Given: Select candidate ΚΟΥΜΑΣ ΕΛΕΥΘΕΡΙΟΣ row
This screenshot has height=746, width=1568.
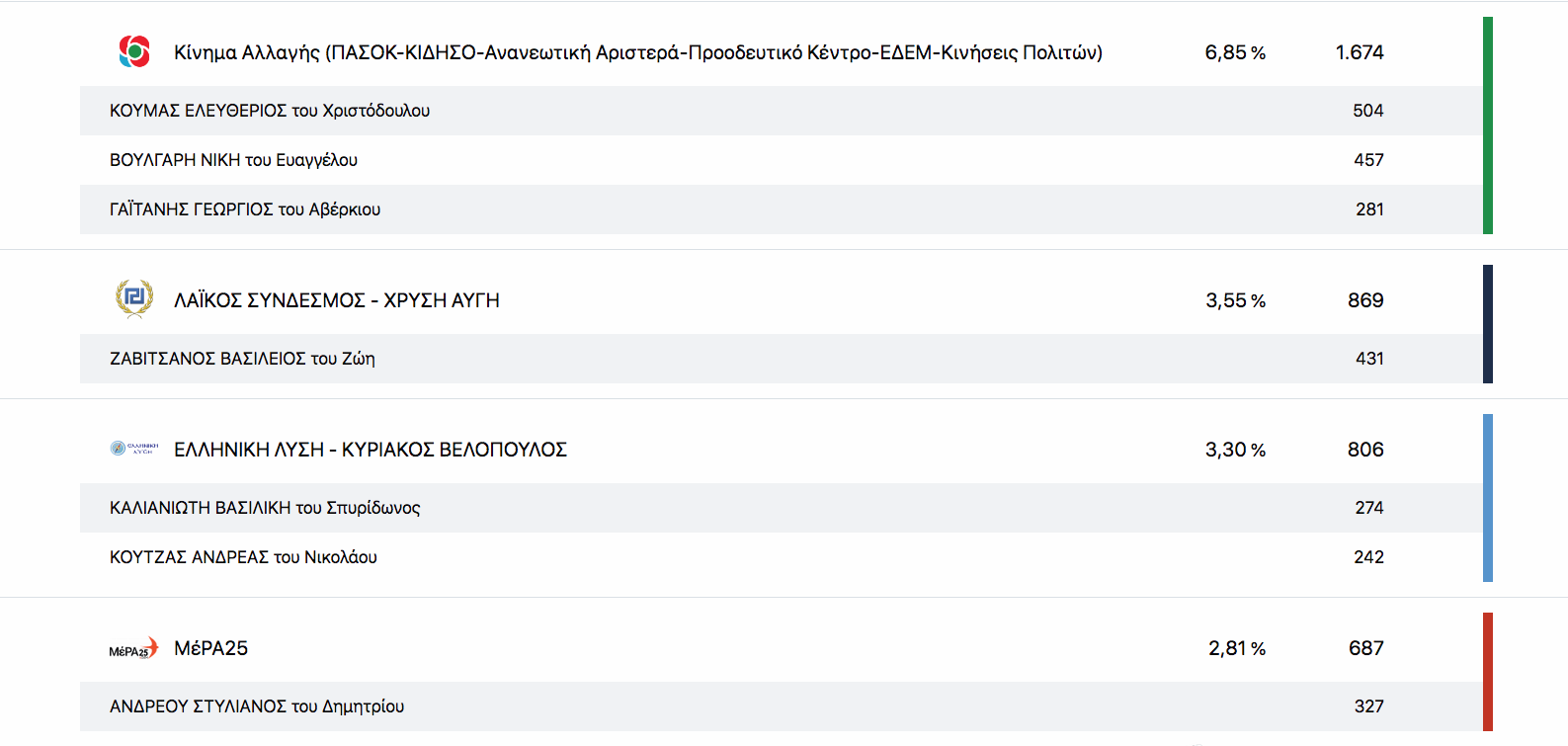Looking at the screenshot, I should point(270,111).
